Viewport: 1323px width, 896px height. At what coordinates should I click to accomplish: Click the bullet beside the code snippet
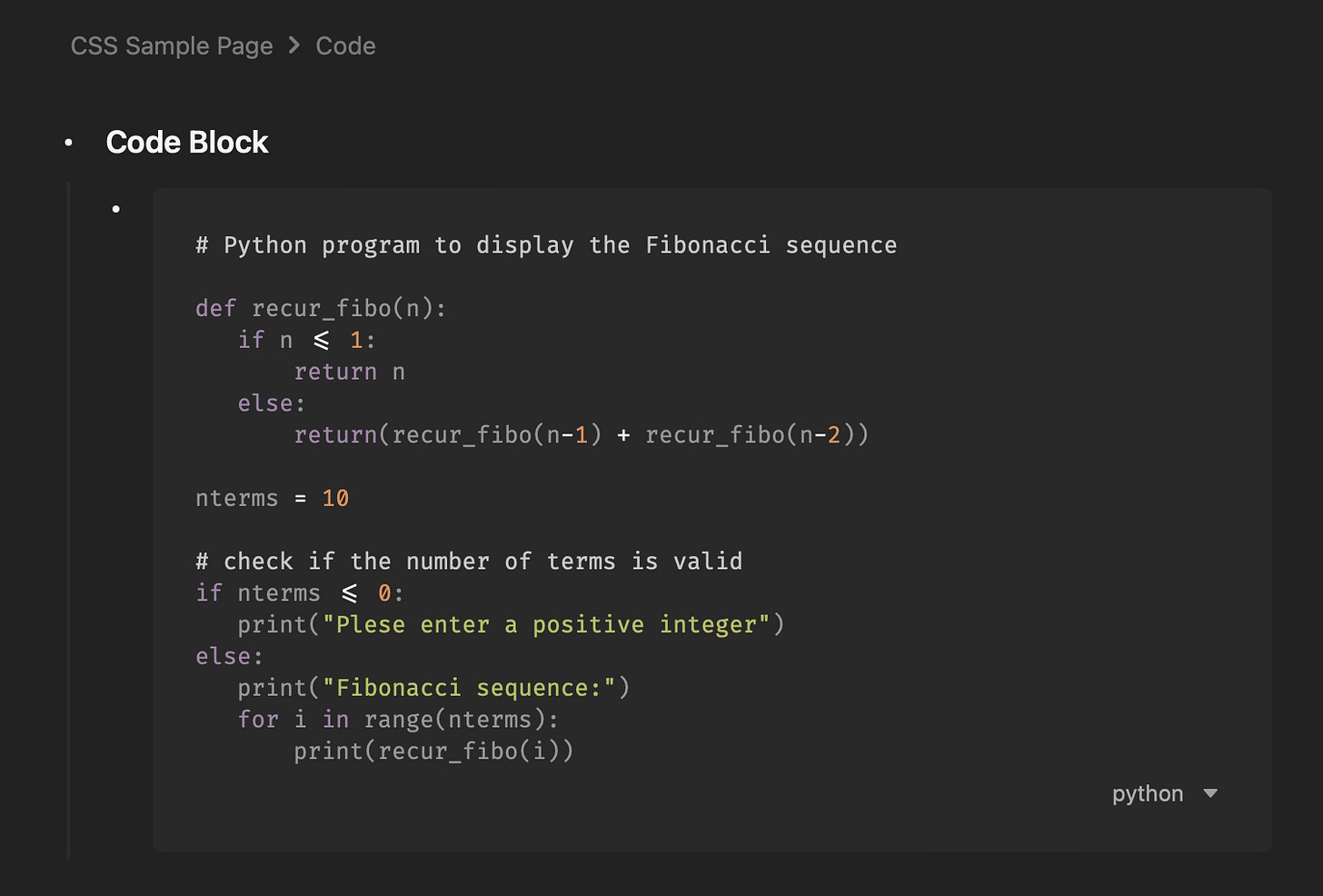click(x=116, y=209)
